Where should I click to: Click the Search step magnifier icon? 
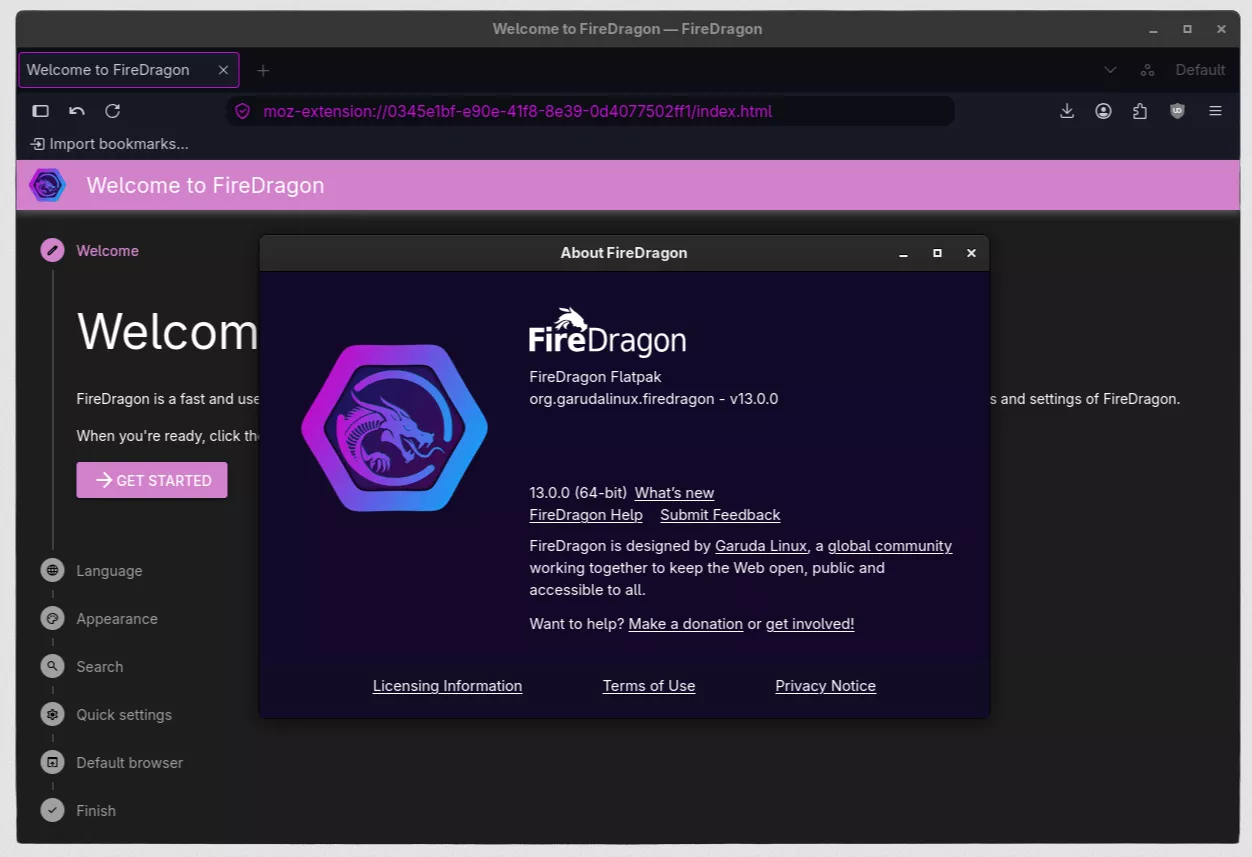coord(53,666)
